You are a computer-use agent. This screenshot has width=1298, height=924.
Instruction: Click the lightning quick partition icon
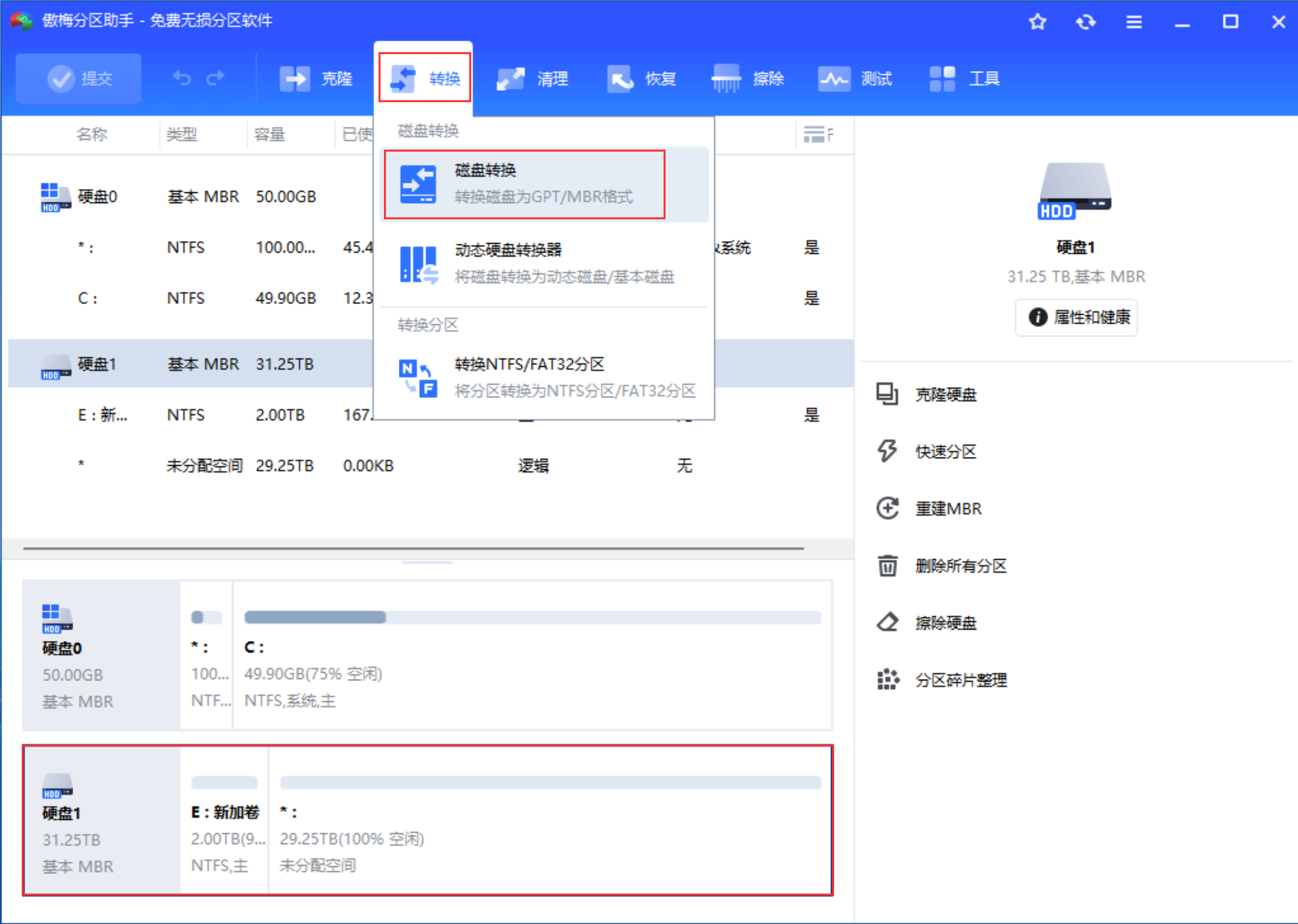(x=887, y=451)
